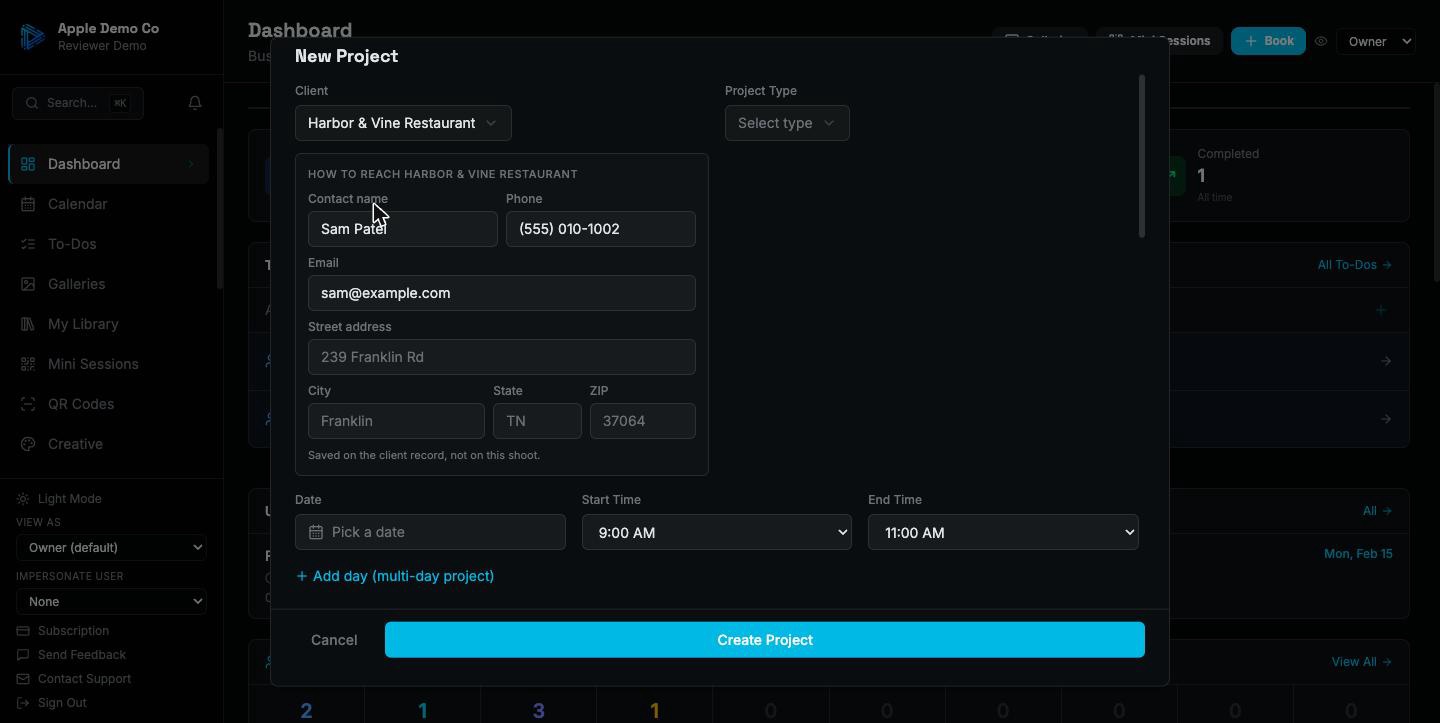Click the Subscription card icon
This screenshot has width=1440, height=723.
point(23,631)
